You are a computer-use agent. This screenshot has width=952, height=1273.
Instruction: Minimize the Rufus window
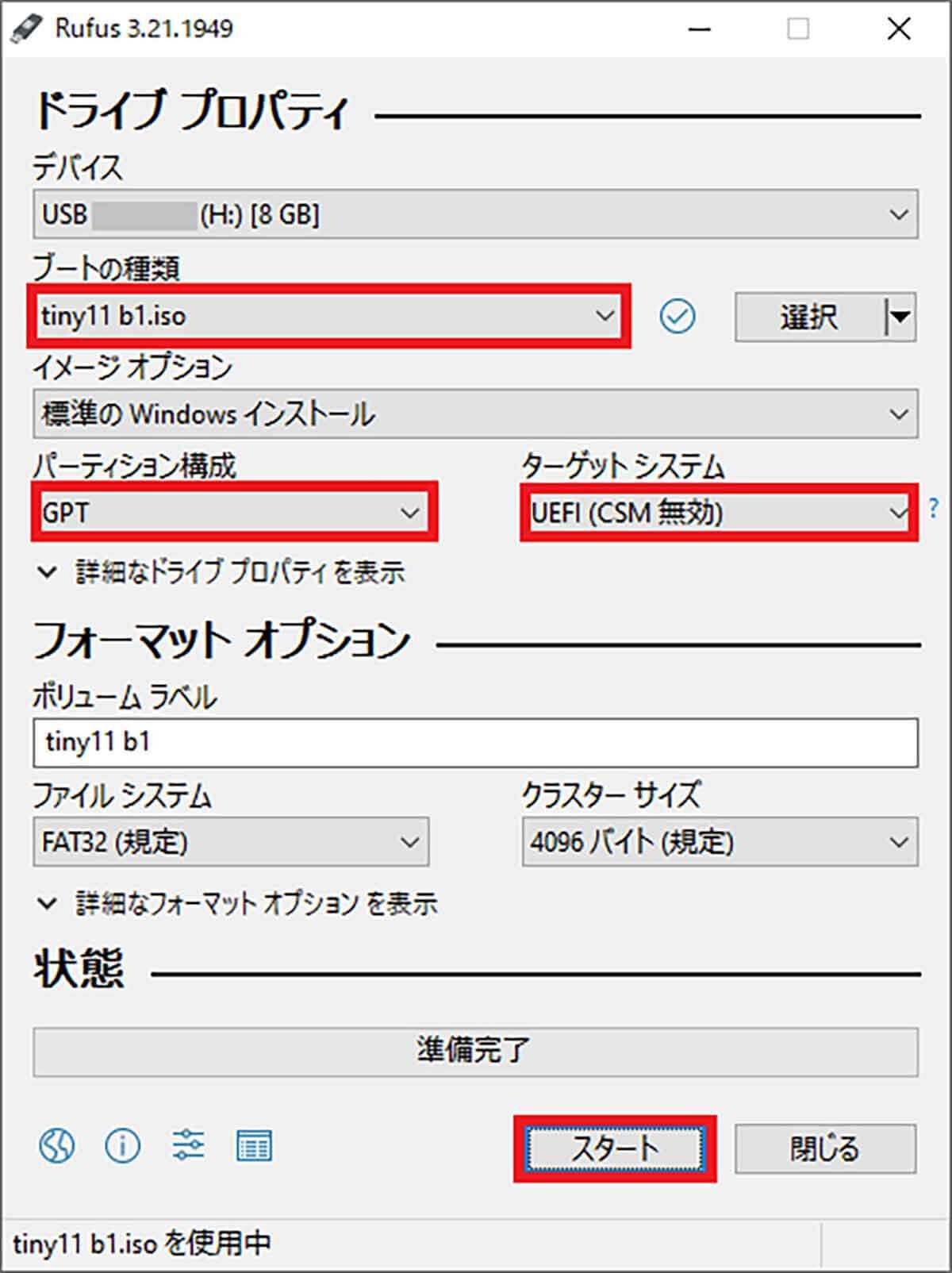[x=699, y=29]
